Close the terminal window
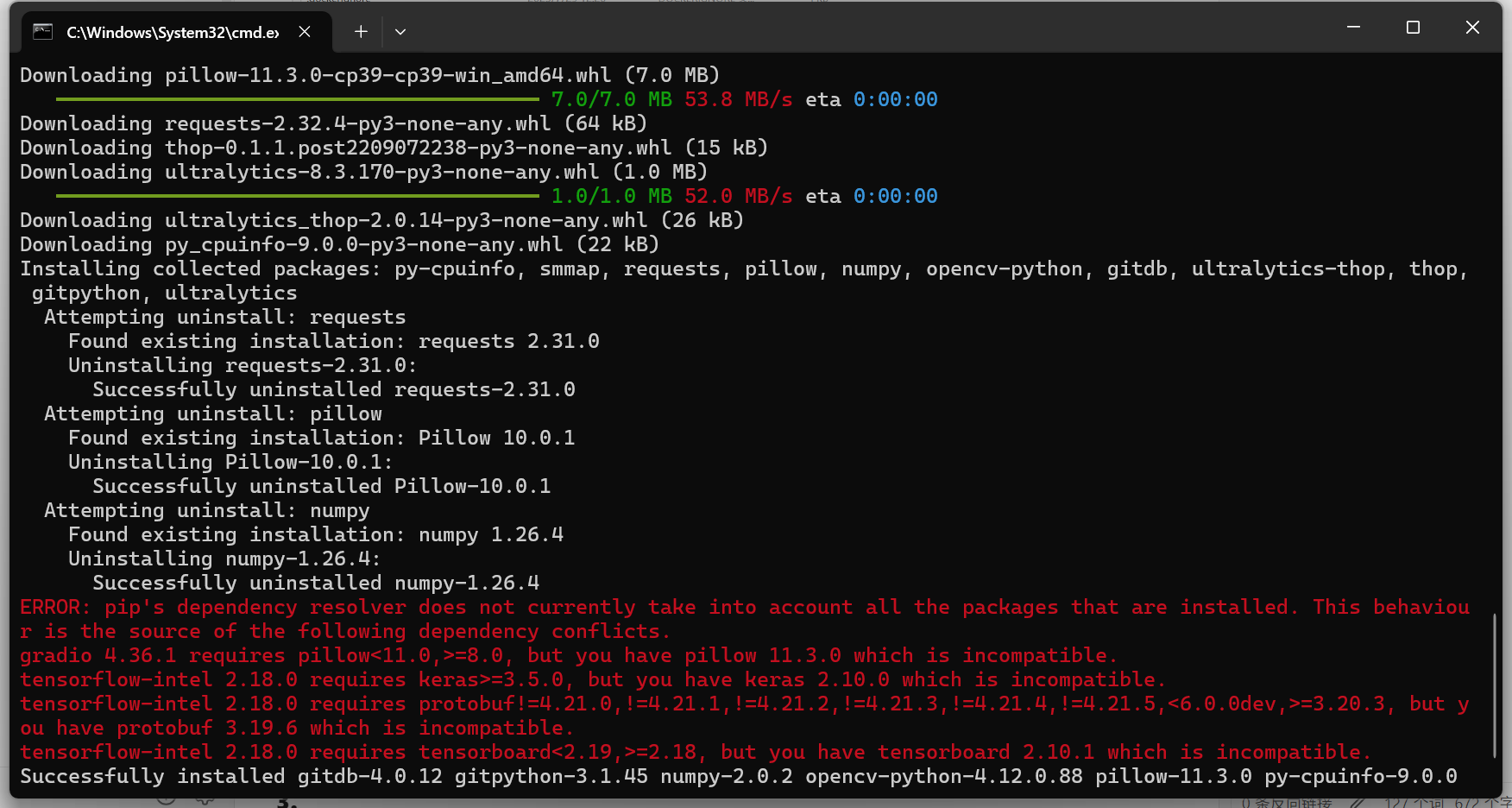1512x808 pixels. point(1472,28)
